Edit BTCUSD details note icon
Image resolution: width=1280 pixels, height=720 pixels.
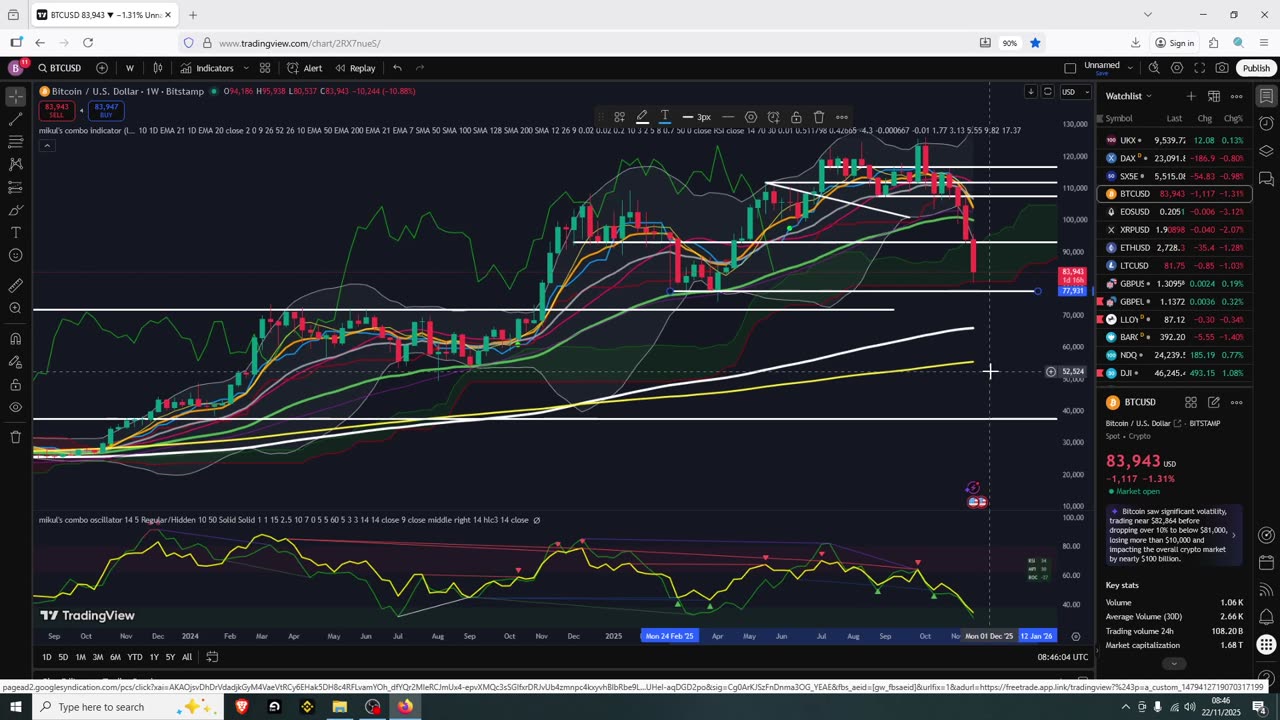pyautogui.click(x=1213, y=402)
